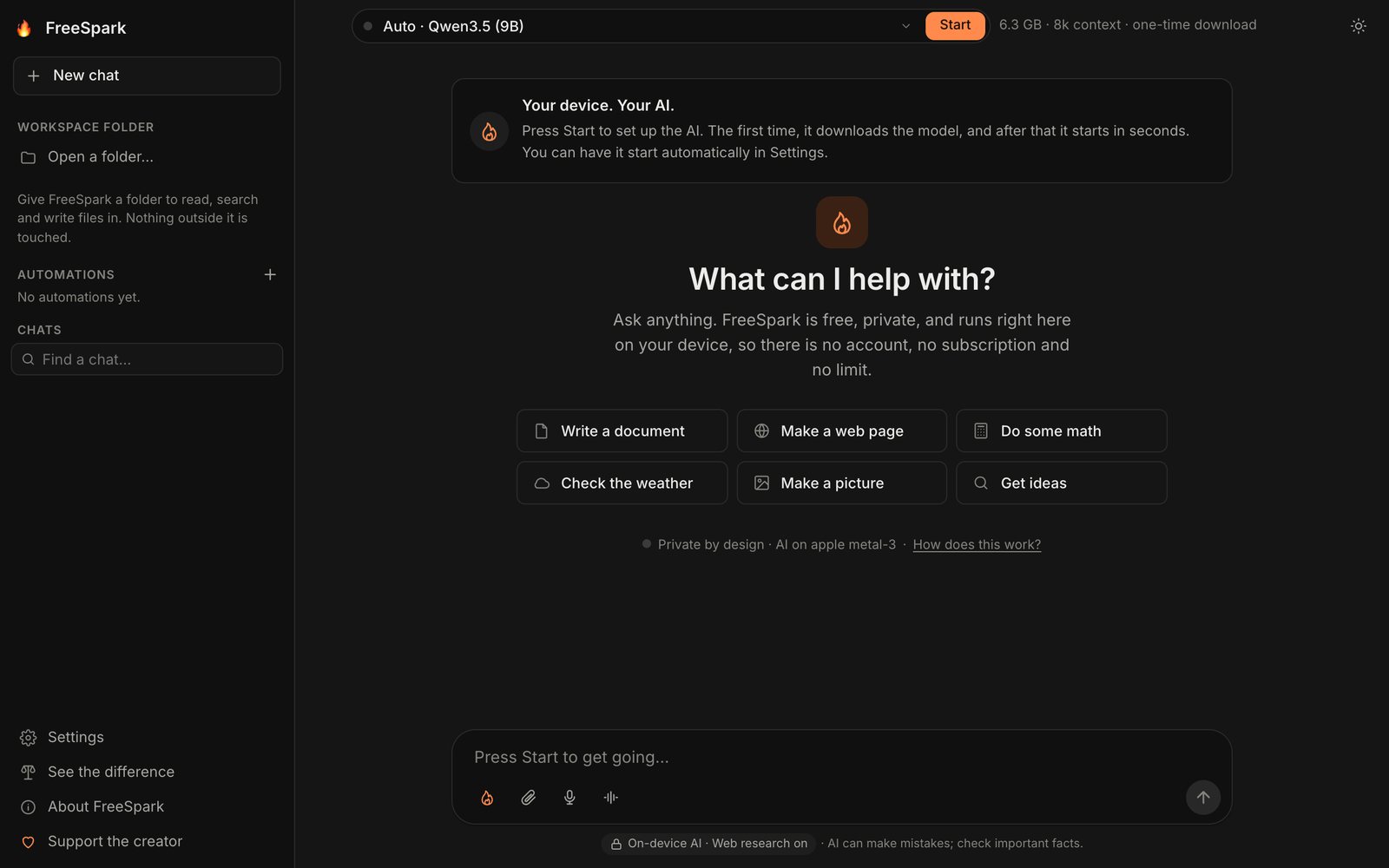Click the Find a chat search field
Image resolution: width=1389 pixels, height=868 pixels.
coord(147,359)
